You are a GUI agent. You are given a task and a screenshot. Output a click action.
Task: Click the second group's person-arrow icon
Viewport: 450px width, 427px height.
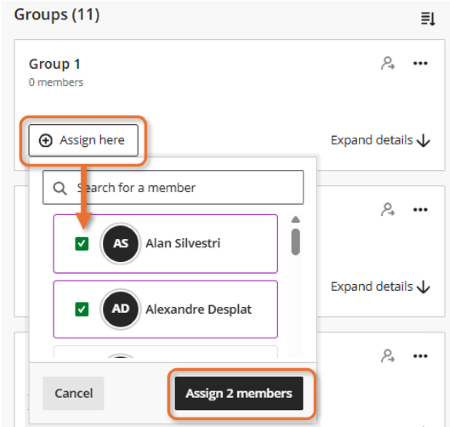click(388, 209)
